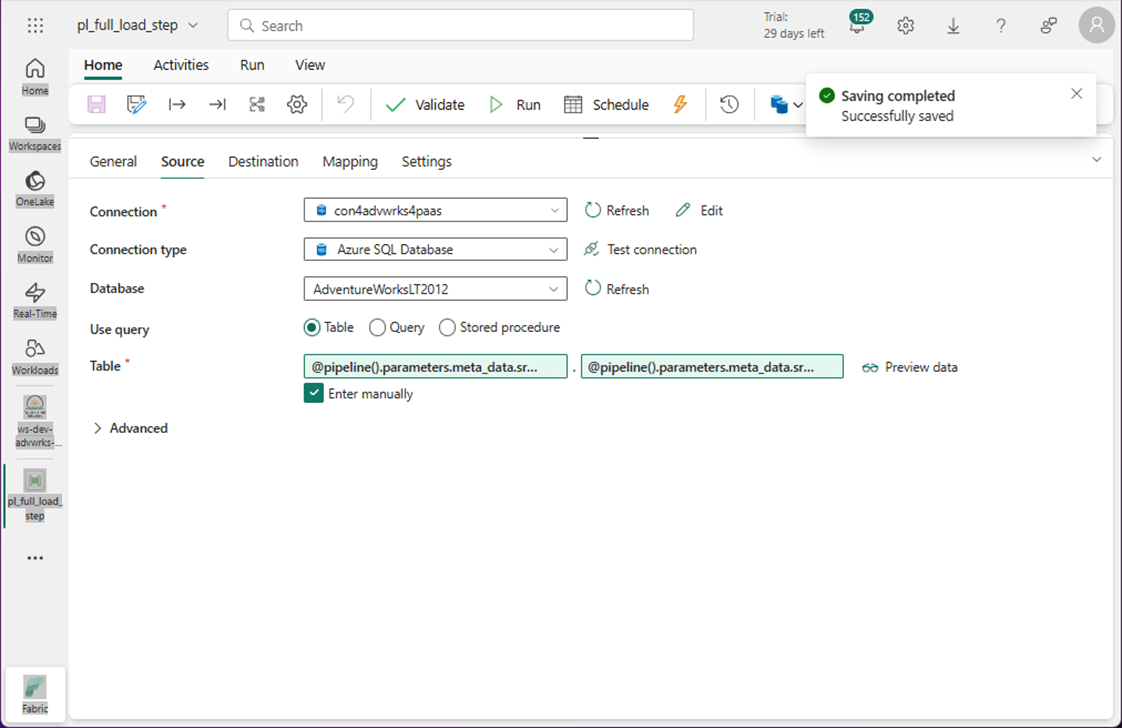Screen dimensions: 1122x728
Task: Click the Workloads sidebar icon
Action: (35, 355)
